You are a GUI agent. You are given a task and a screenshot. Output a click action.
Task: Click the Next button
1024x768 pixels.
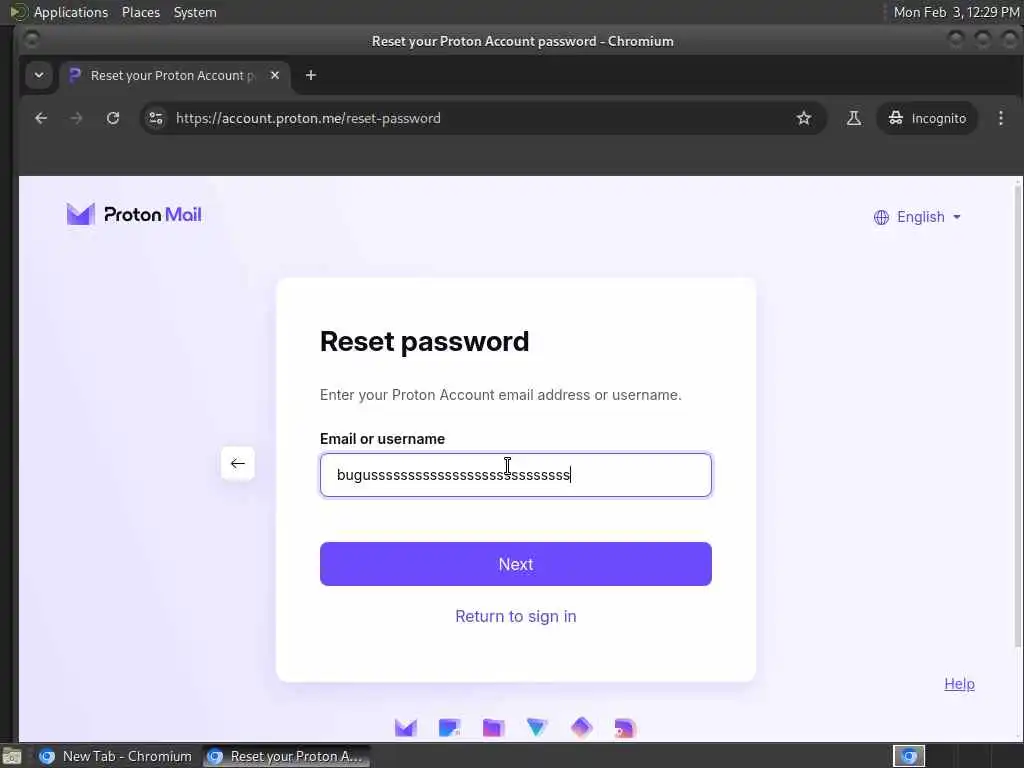[x=516, y=564]
